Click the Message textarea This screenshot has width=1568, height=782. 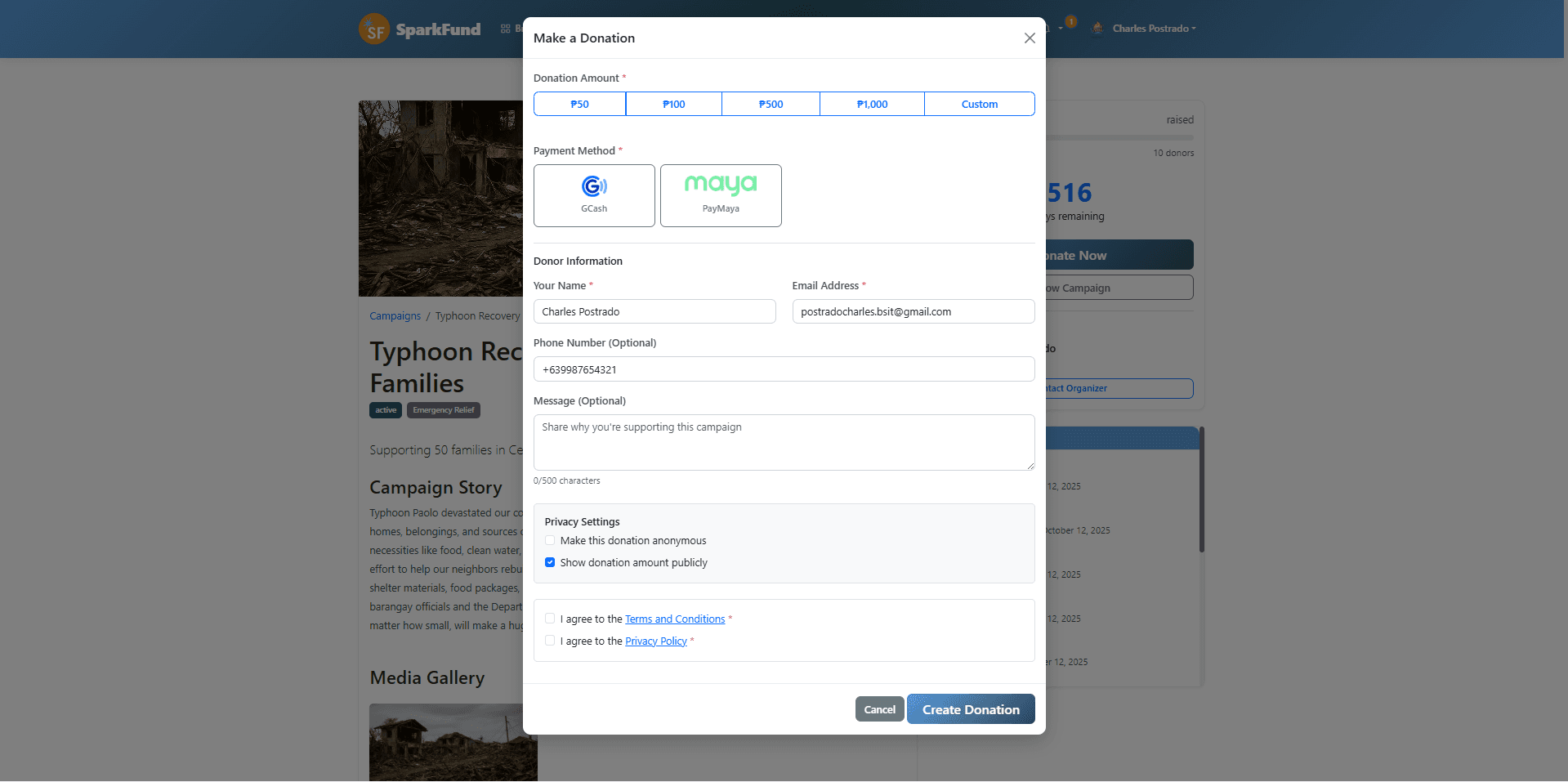(784, 442)
